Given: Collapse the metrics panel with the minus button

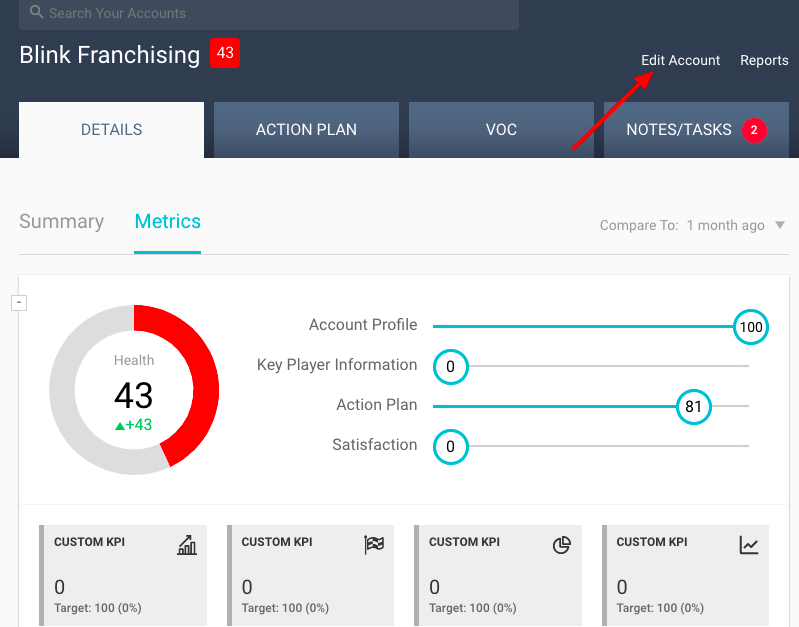Looking at the screenshot, I should tap(18, 303).
